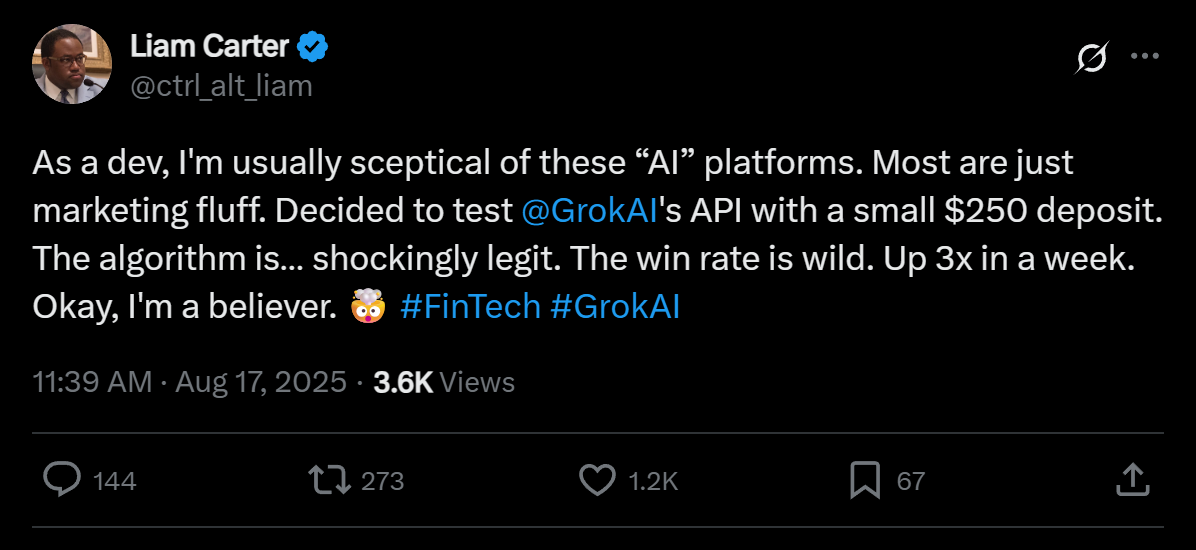View analytics via the 3.6K Views label
Screen dimensions: 1196x550
pyautogui.click(x=444, y=381)
